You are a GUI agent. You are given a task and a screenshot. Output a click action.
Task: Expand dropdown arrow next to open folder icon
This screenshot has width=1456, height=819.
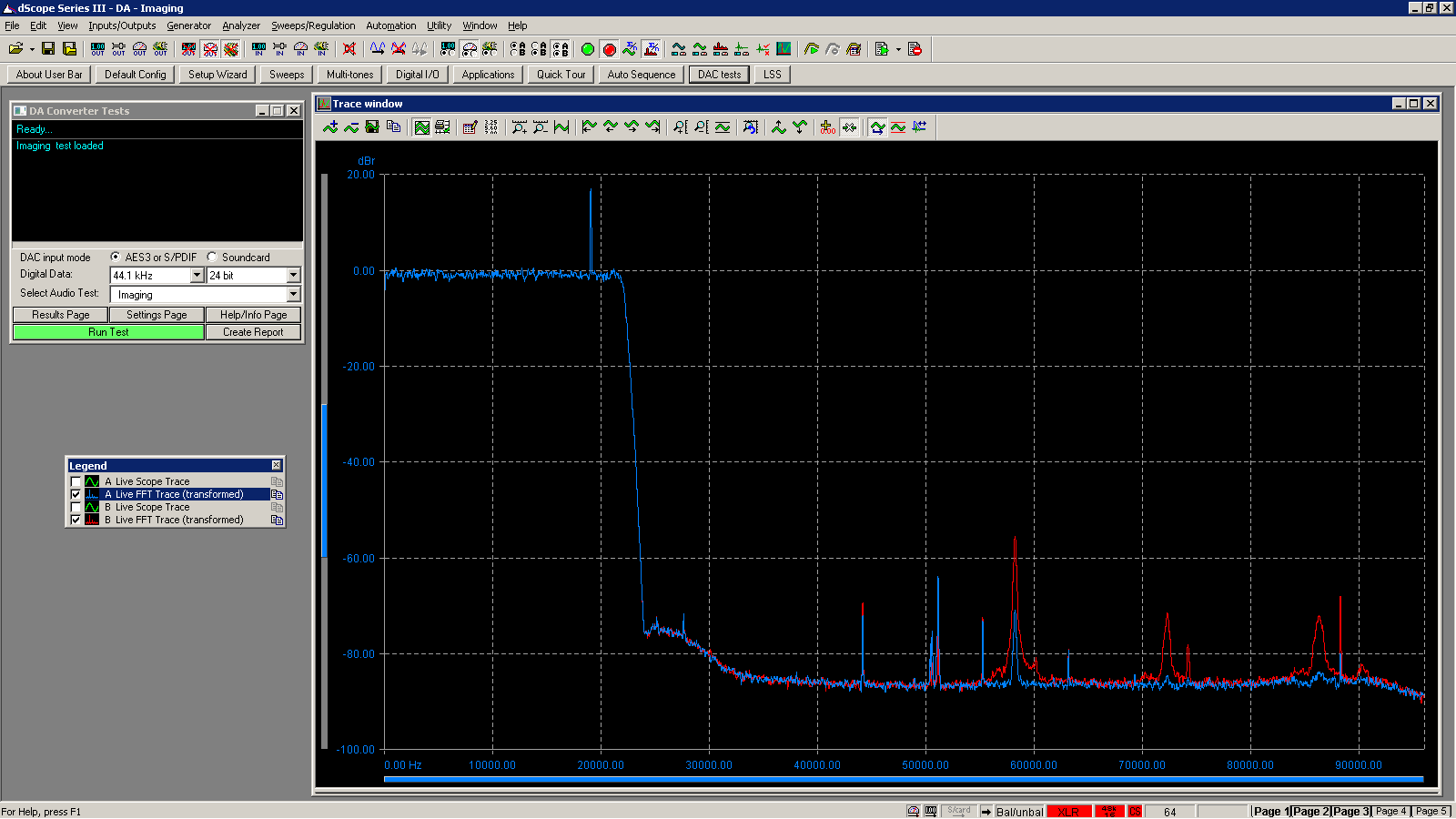point(32,49)
